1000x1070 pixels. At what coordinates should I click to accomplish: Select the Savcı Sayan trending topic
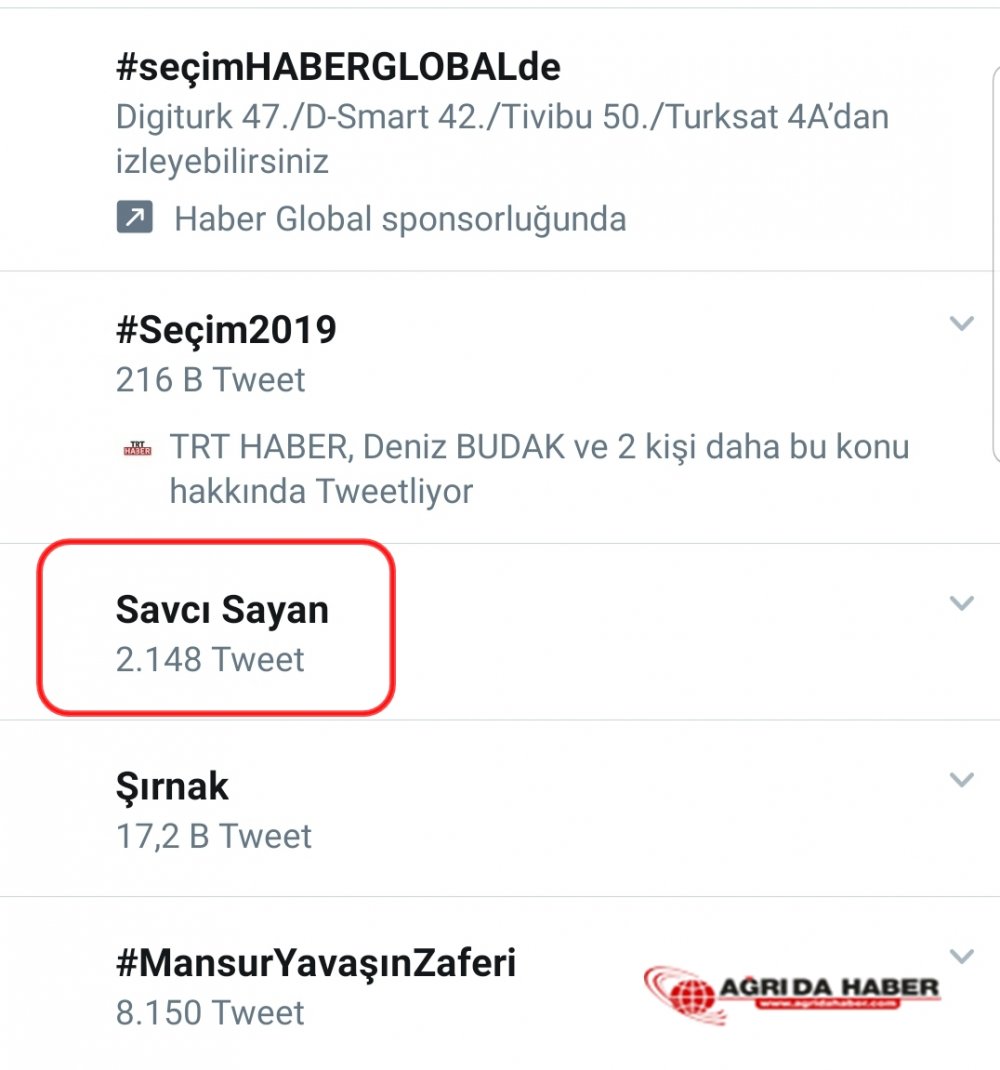222,609
